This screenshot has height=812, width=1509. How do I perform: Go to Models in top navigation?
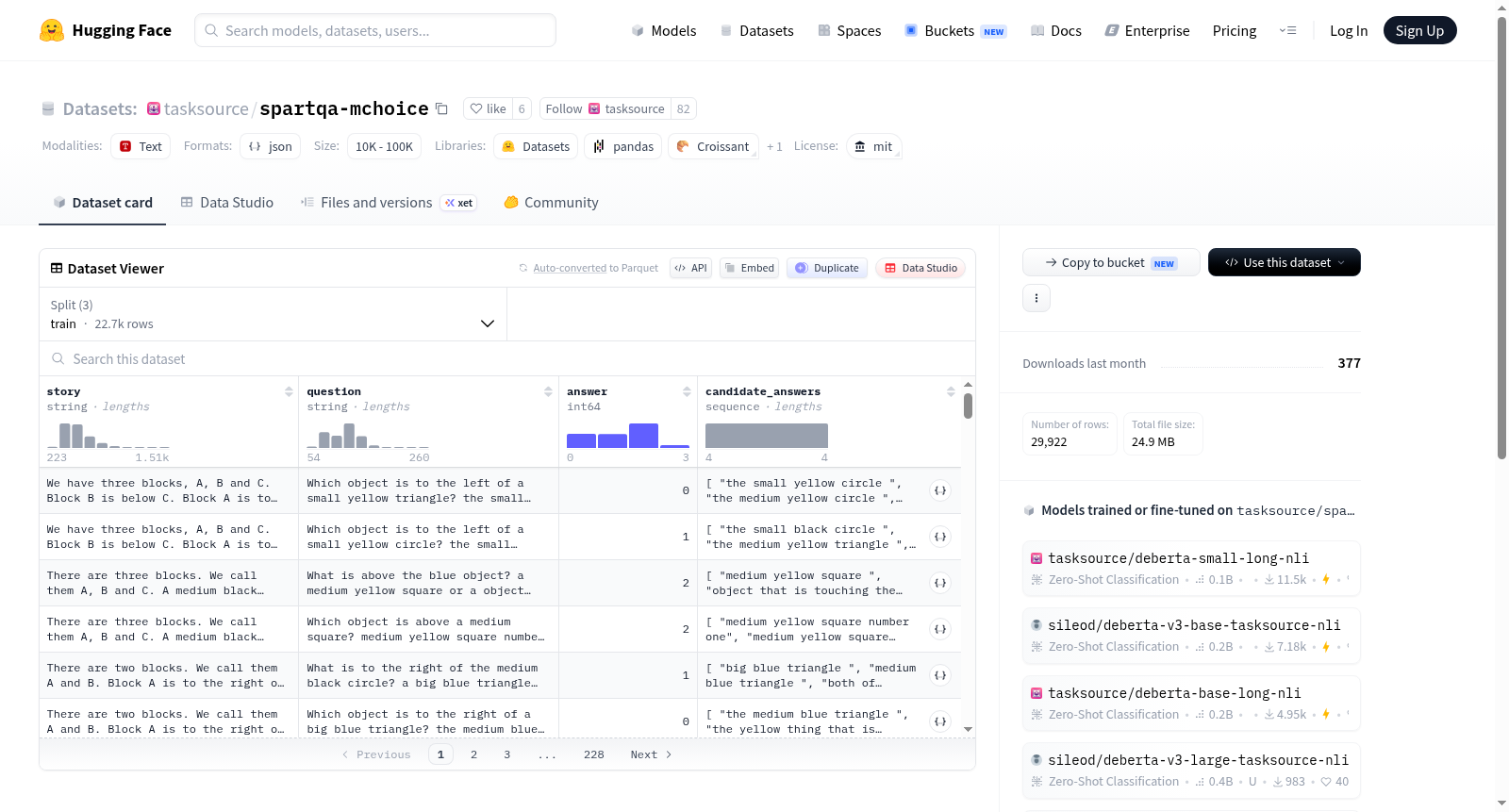[x=663, y=30]
